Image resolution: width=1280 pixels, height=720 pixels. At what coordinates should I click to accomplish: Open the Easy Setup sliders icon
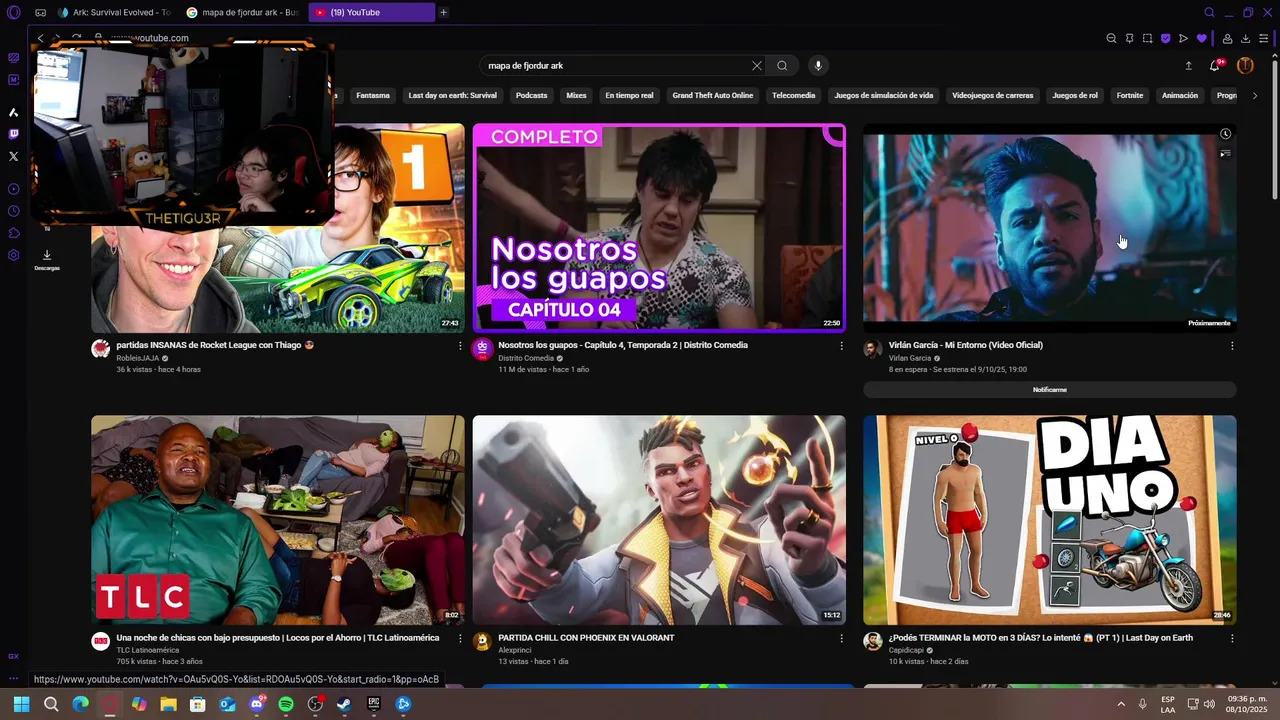(x=1264, y=38)
